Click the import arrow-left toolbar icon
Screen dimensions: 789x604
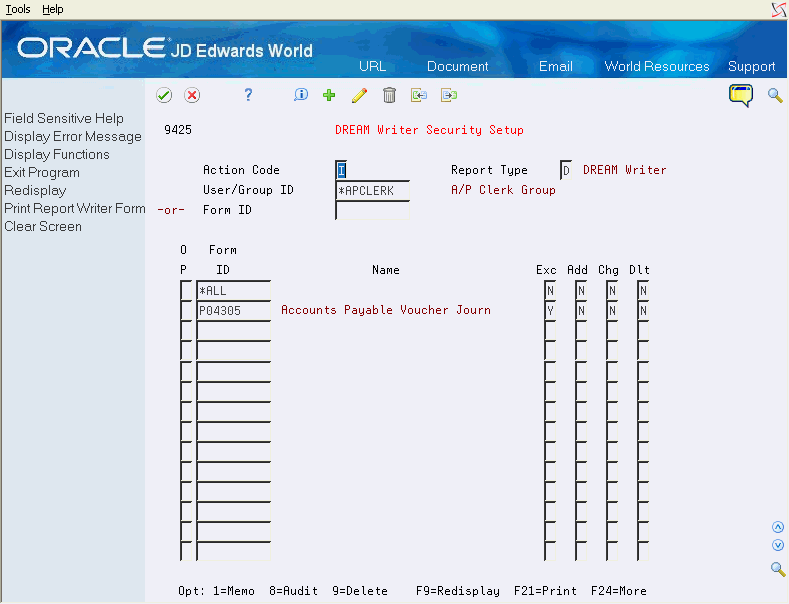point(419,95)
